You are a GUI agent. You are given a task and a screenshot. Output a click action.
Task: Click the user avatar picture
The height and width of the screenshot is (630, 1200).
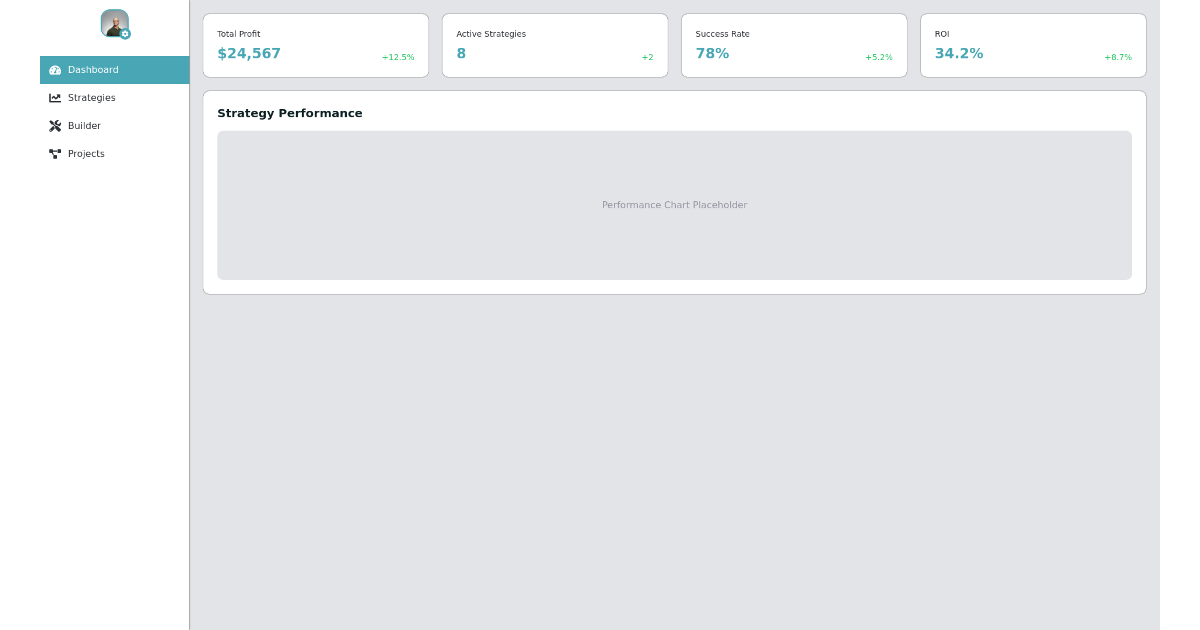click(x=114, y=23)
